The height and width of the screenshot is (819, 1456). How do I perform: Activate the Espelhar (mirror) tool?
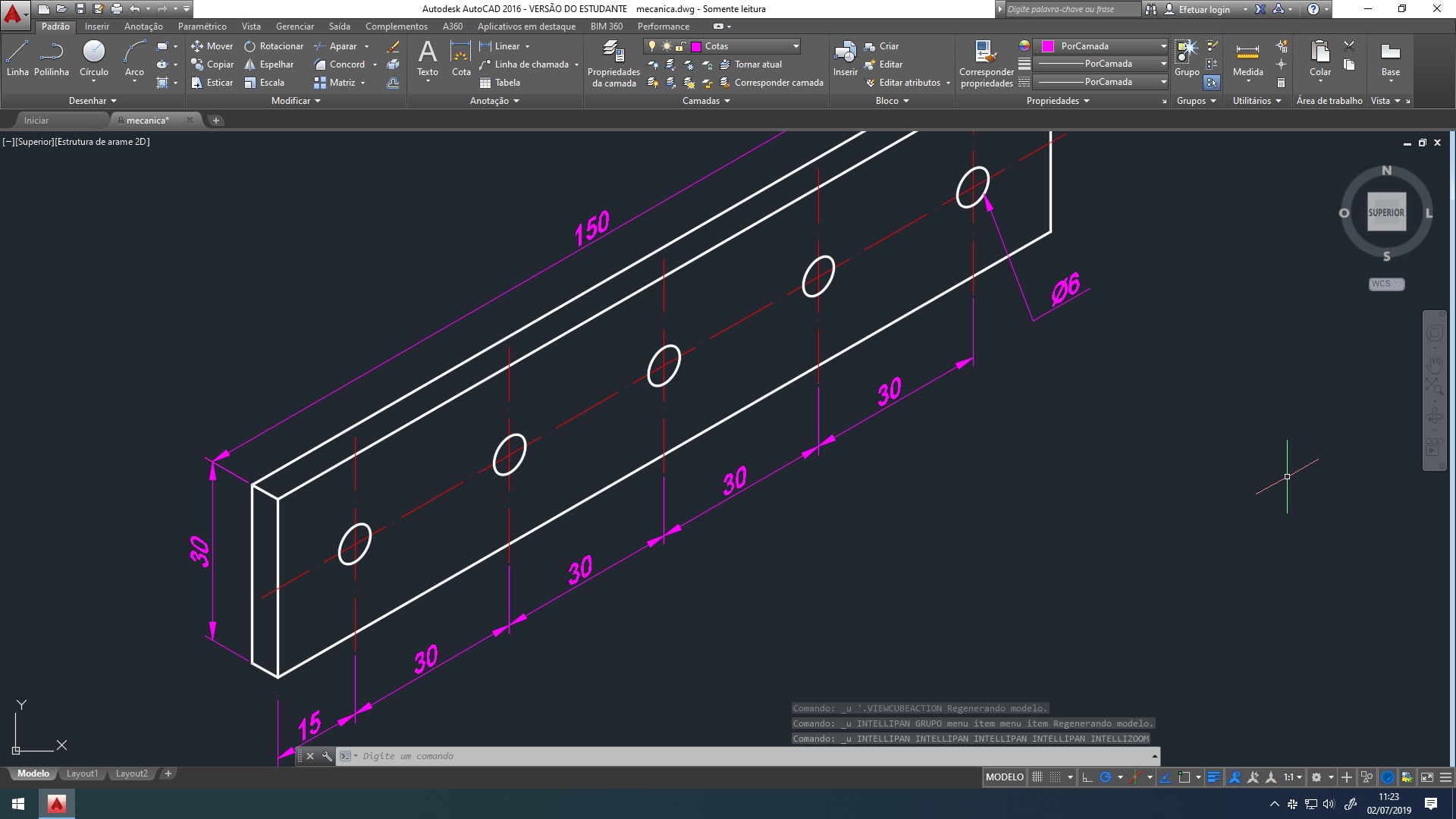click(x=268, y=64)
